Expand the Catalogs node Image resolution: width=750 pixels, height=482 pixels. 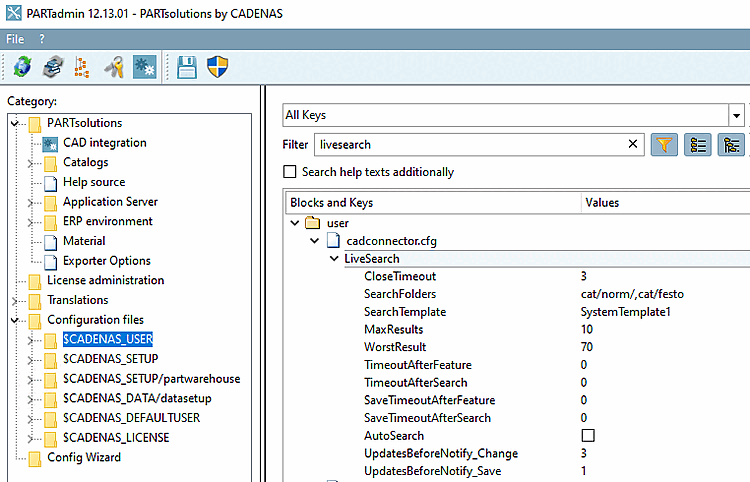pos(30,163)
